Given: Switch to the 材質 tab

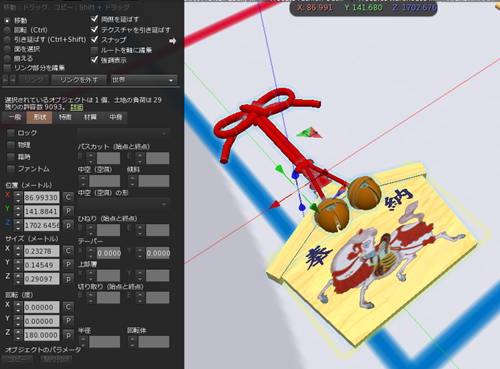Looking at the screenshot, I should coord(90,117).
